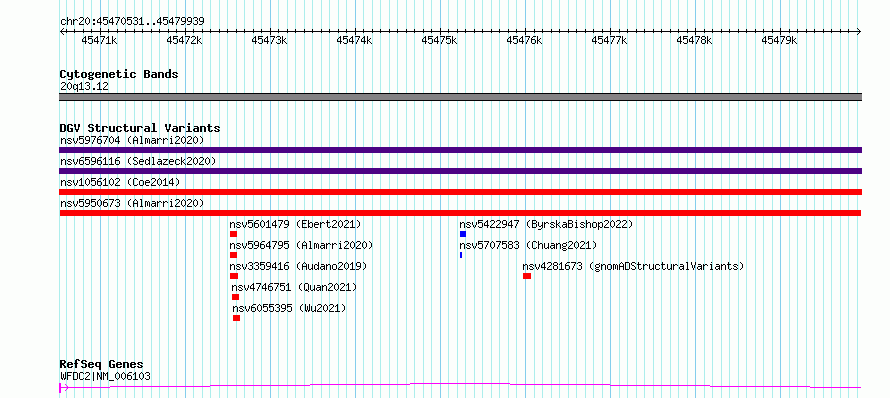890x398 pixels.
Task: Open nsv5976704 (Almarri2020) variant label
Action: click(132, 140)
